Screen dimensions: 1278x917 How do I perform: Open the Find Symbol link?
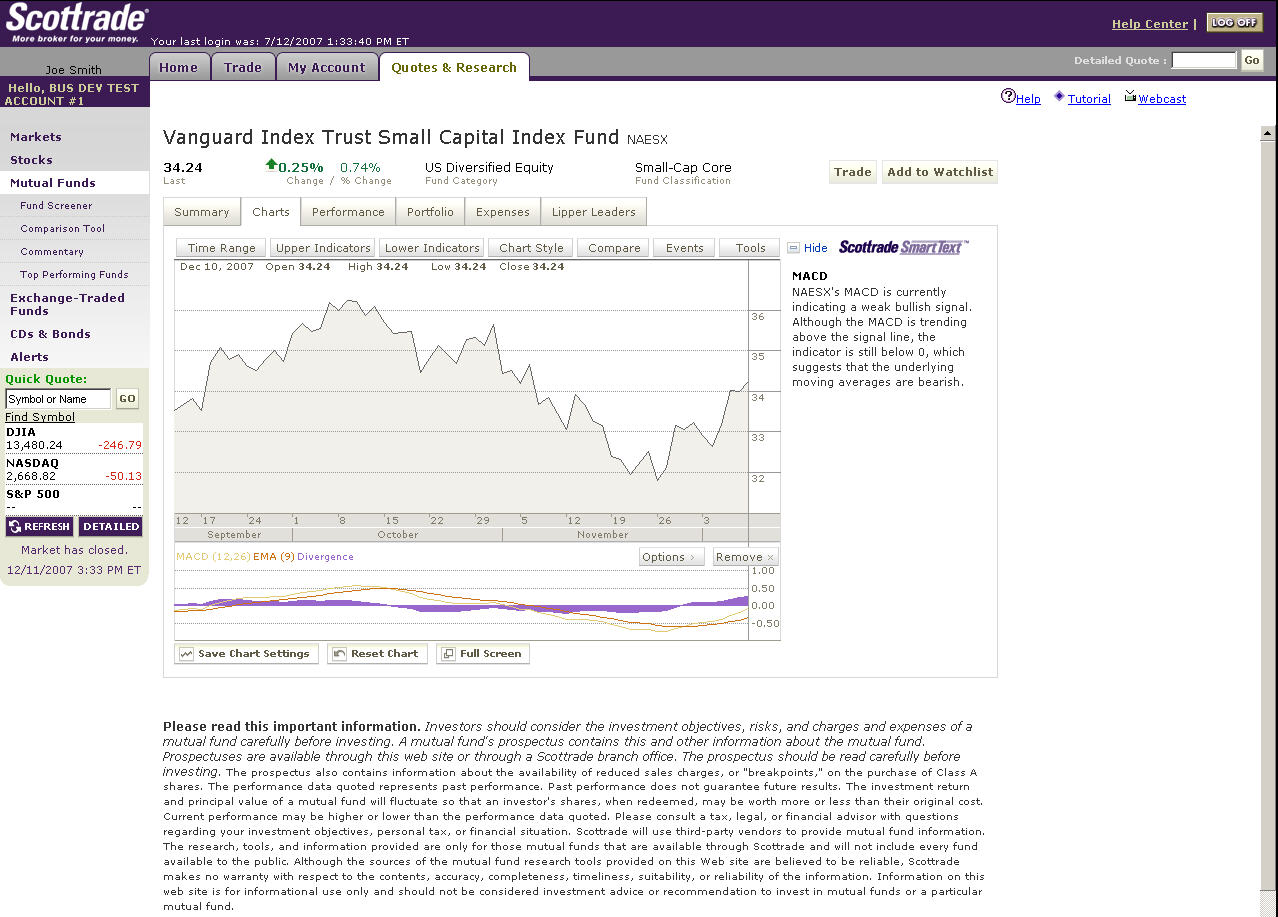[x=40, y=417]
